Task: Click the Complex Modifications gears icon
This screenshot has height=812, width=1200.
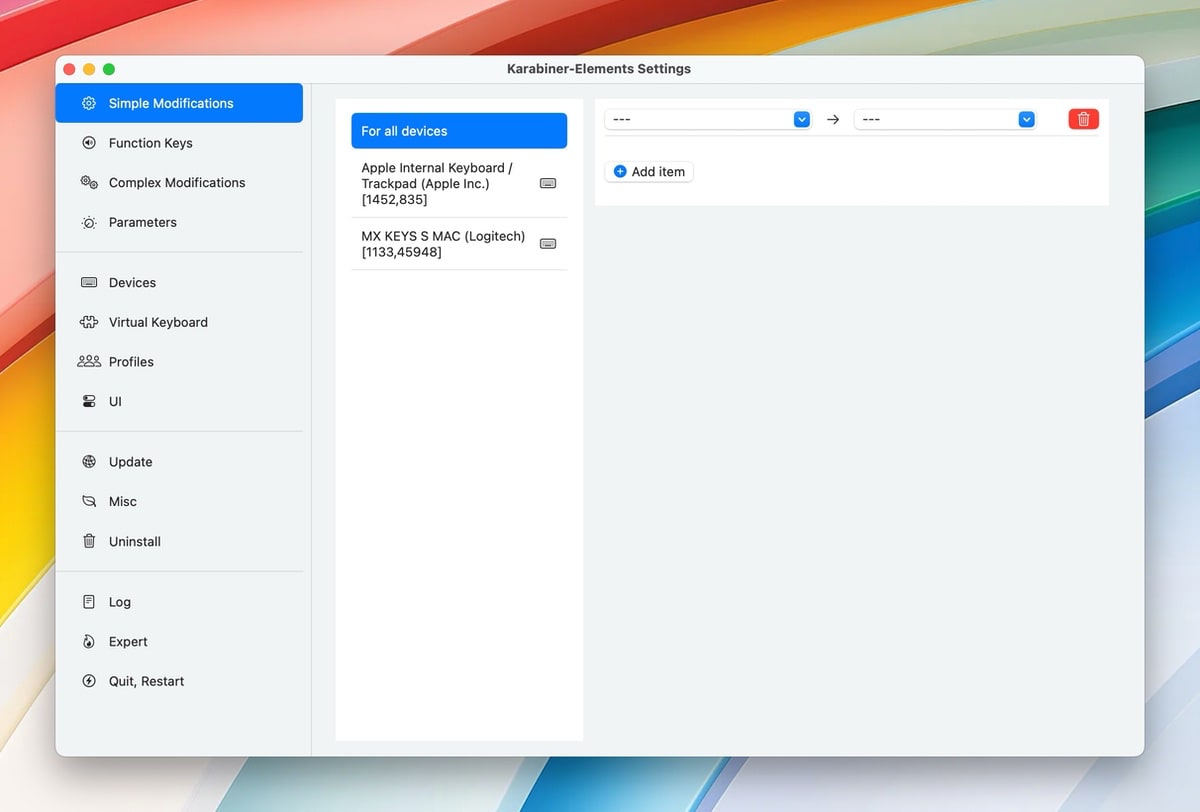Action: click(x=89, y=183)
